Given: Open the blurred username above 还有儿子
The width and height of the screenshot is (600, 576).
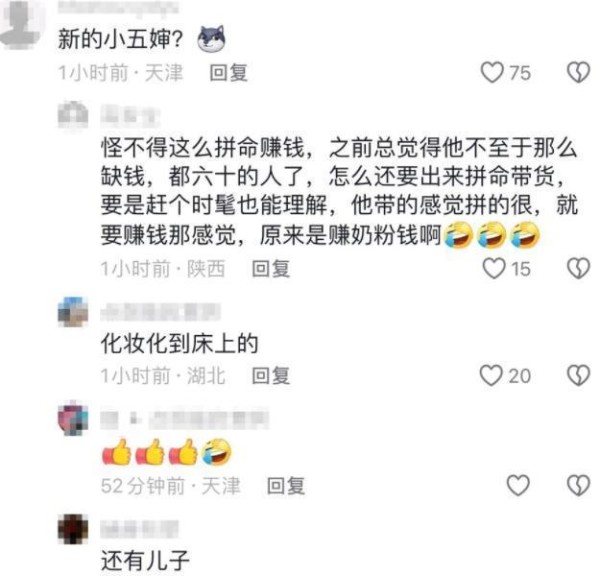Looking at the screenshot, I should 140,529.
